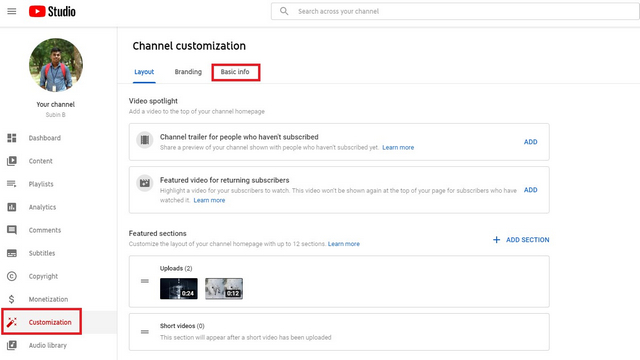Click the Short videos (0) section title
Image resolution: width=640 pixels, height=360 pixels.
[x=182, y=326]
